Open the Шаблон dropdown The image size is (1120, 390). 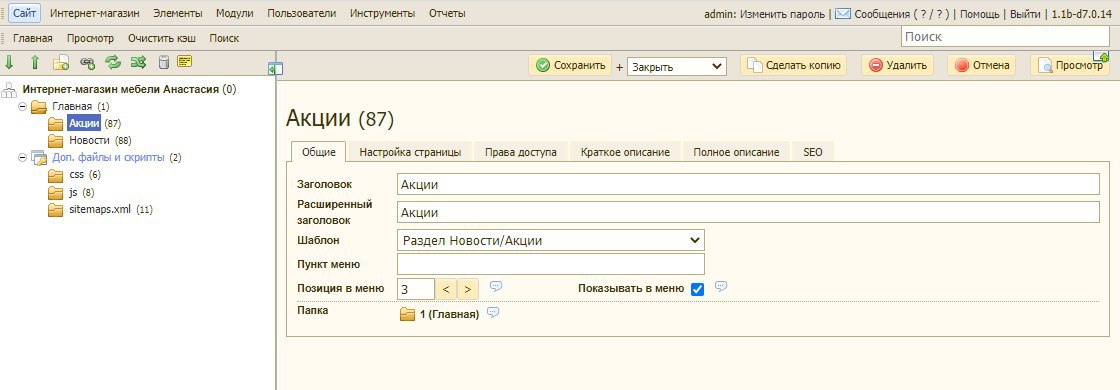point(551,240)
